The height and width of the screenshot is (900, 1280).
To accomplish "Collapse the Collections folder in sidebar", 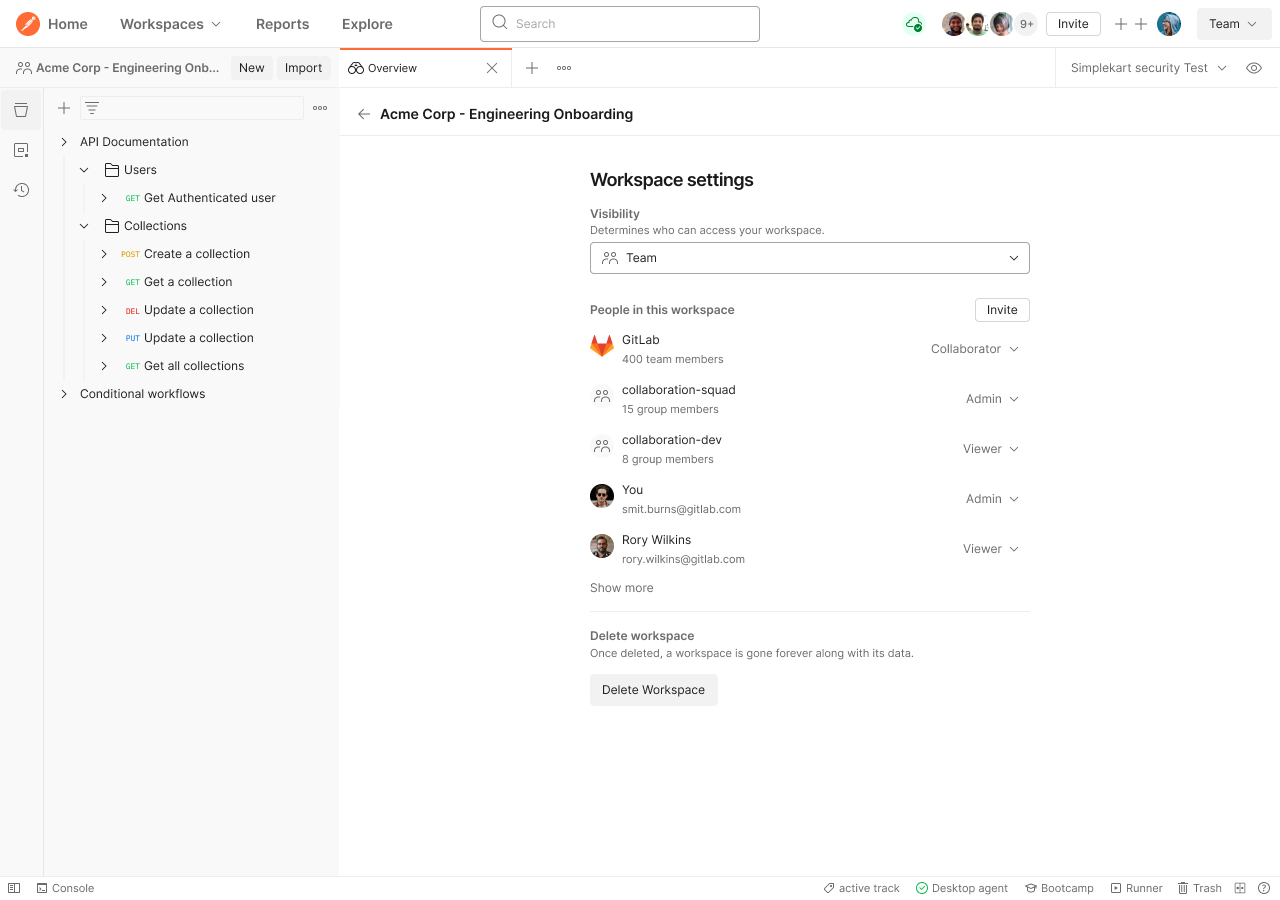I will 85,226.
